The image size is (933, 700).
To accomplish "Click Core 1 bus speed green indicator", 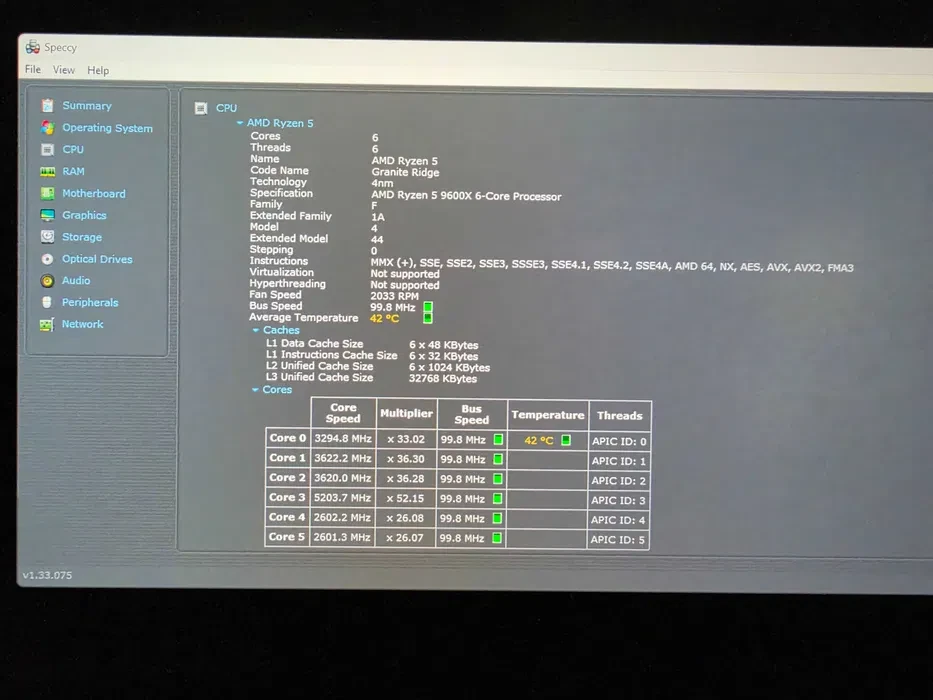I will [498, 459].
